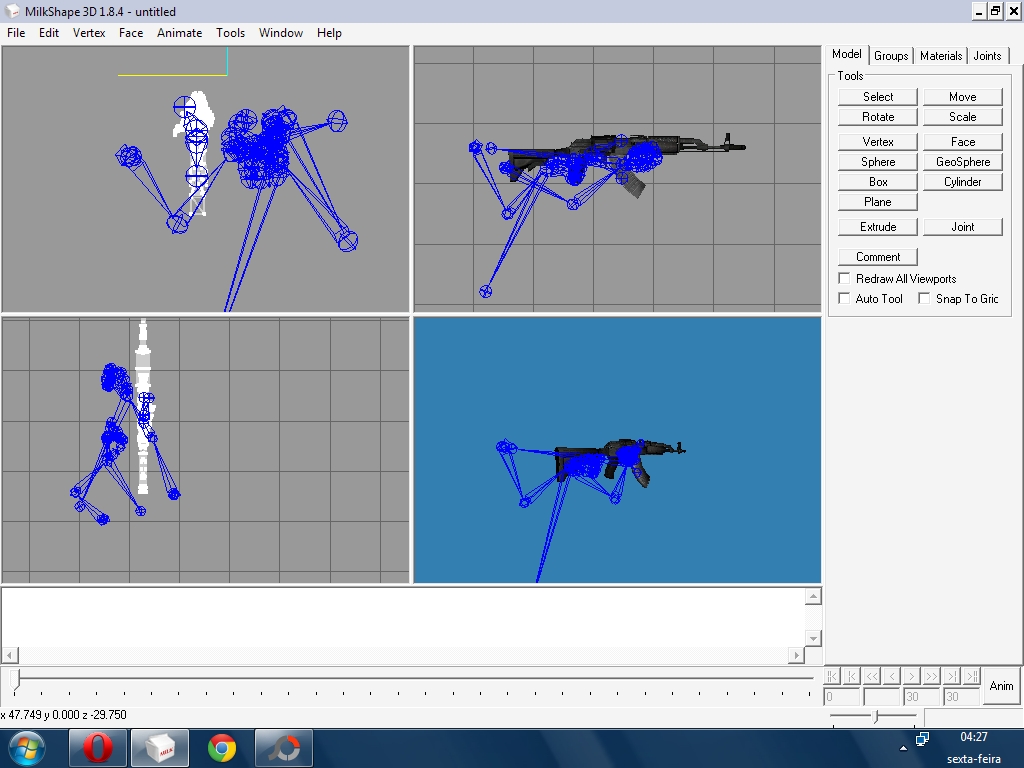This screenshot has width=1024, height=768.
Task: Step forward one frame button
Action: pos(912,676)
